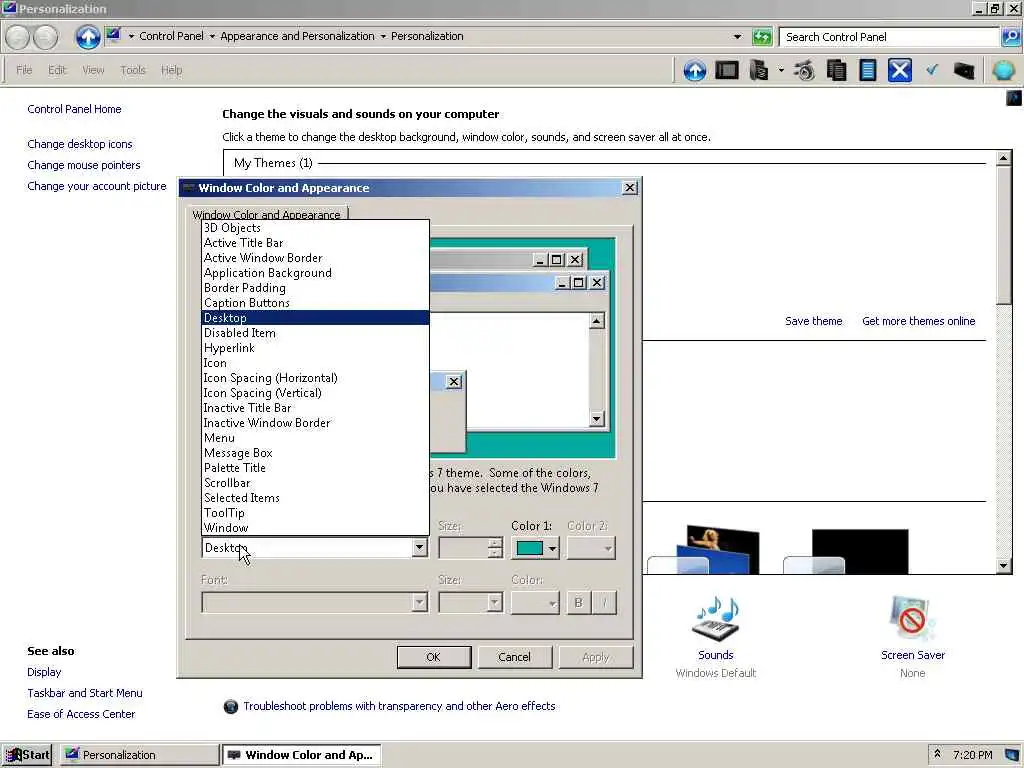Select 3D Objects from the list

(x=315, y=228)
